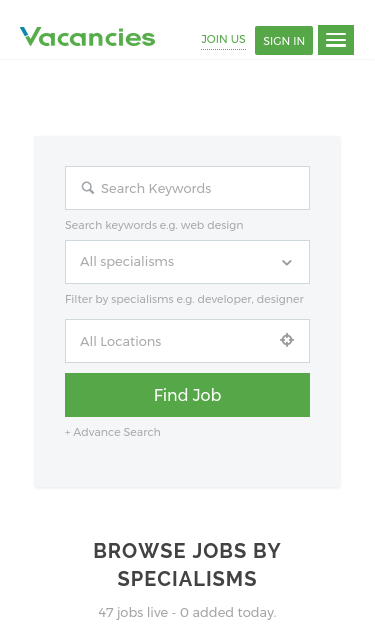The height and width of the screenshot is (627, 375).
Task: Use the crosshair detect-location icon
Action: [x=287, y=340]
